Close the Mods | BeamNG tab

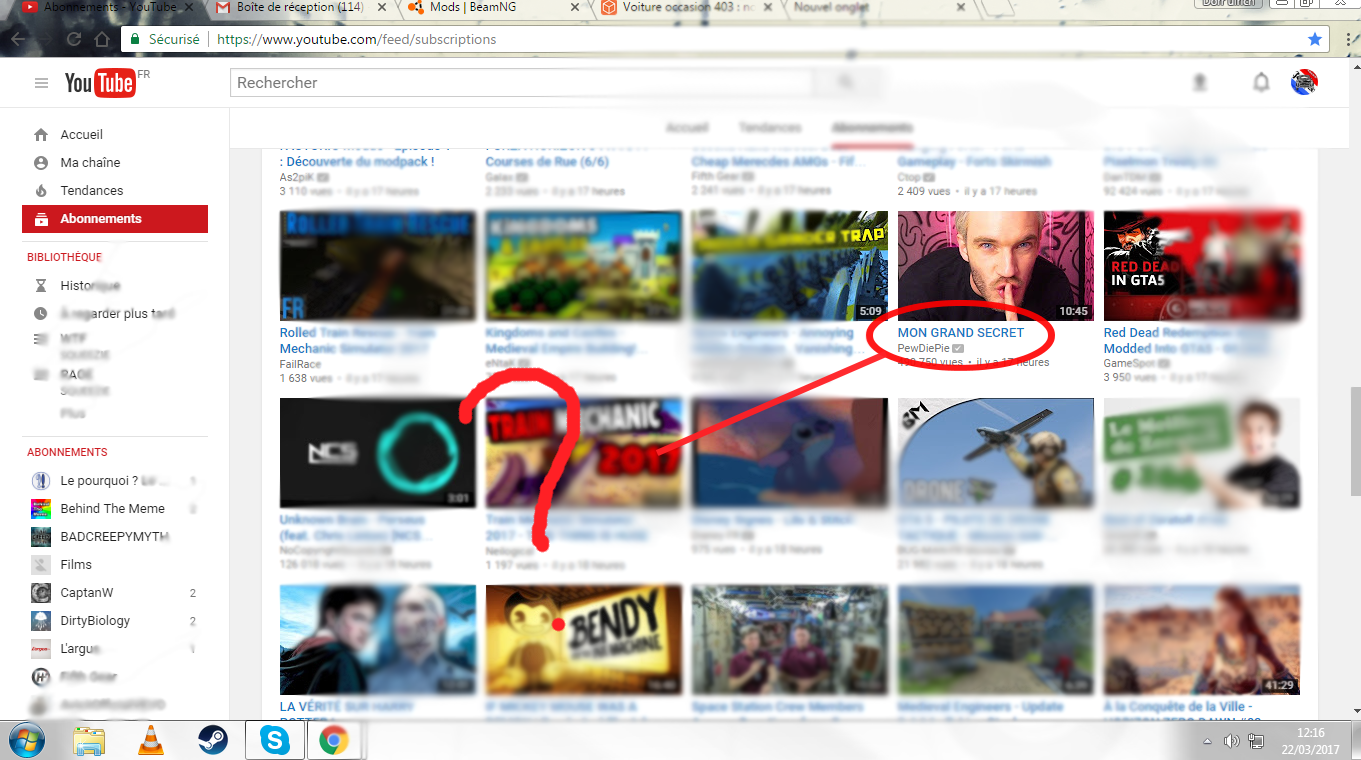[574, 8]
